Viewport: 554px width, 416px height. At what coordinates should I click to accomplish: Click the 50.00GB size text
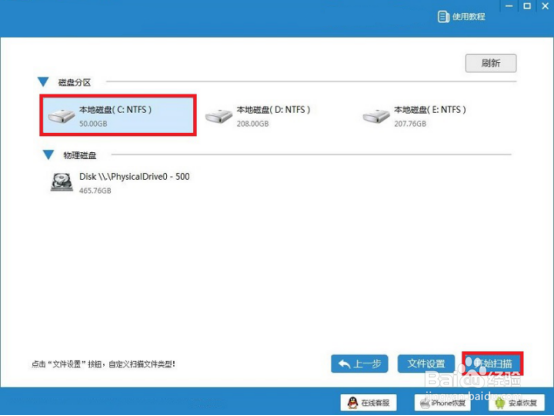93,124
